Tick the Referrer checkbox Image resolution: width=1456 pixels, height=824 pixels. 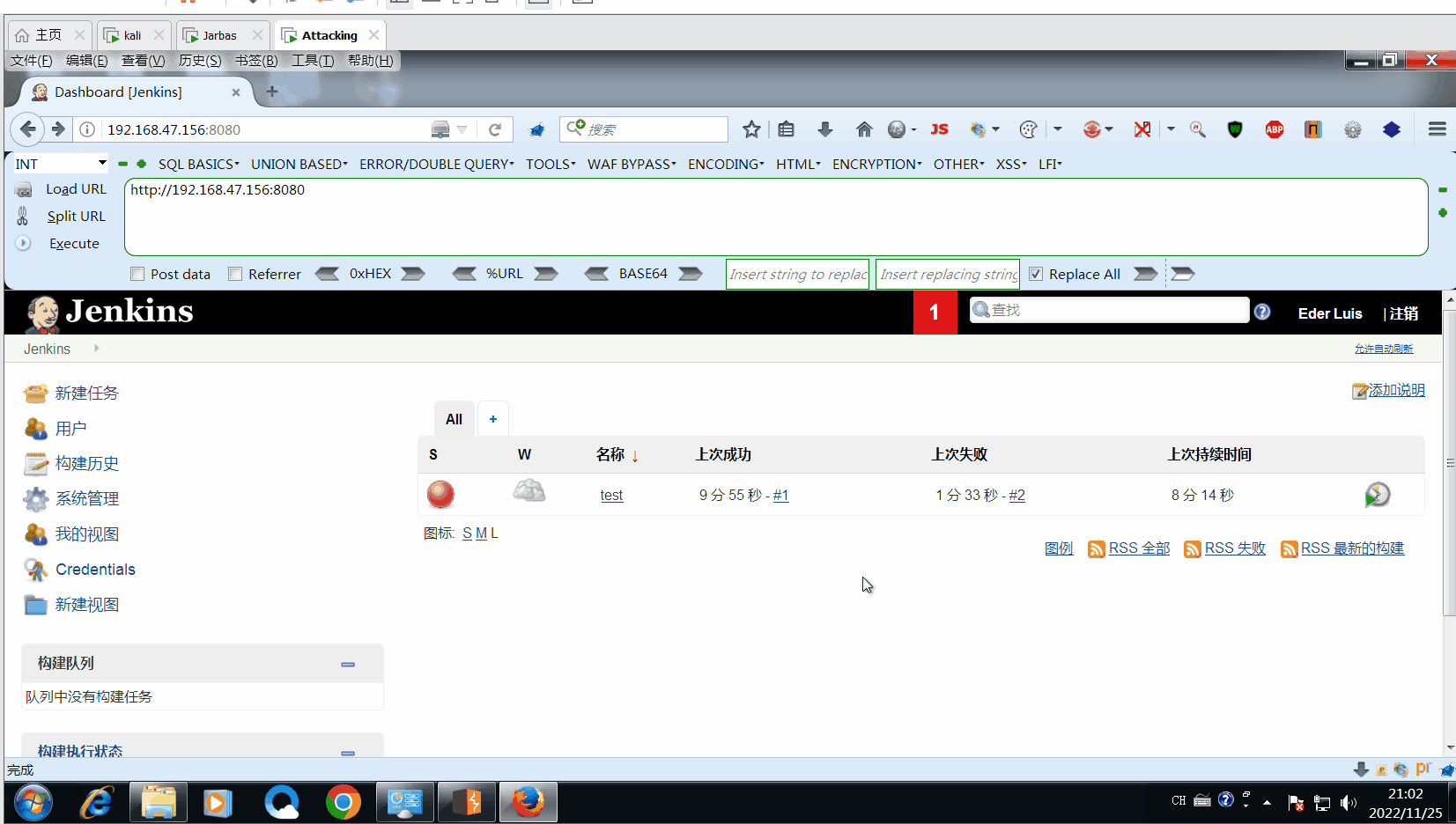pos(235,274)
